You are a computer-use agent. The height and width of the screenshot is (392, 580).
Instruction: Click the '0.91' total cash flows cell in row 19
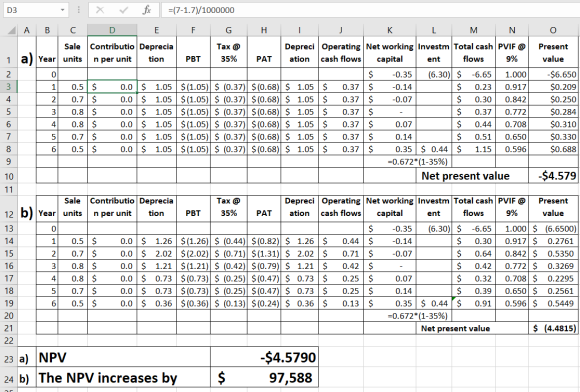click(x=473, y=303)
